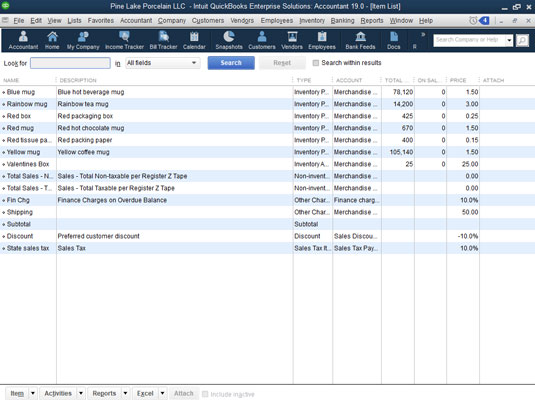This screenshot has height=400, width=535.
Task: Click in the Look for input field
Action: [x=70, y=63]
